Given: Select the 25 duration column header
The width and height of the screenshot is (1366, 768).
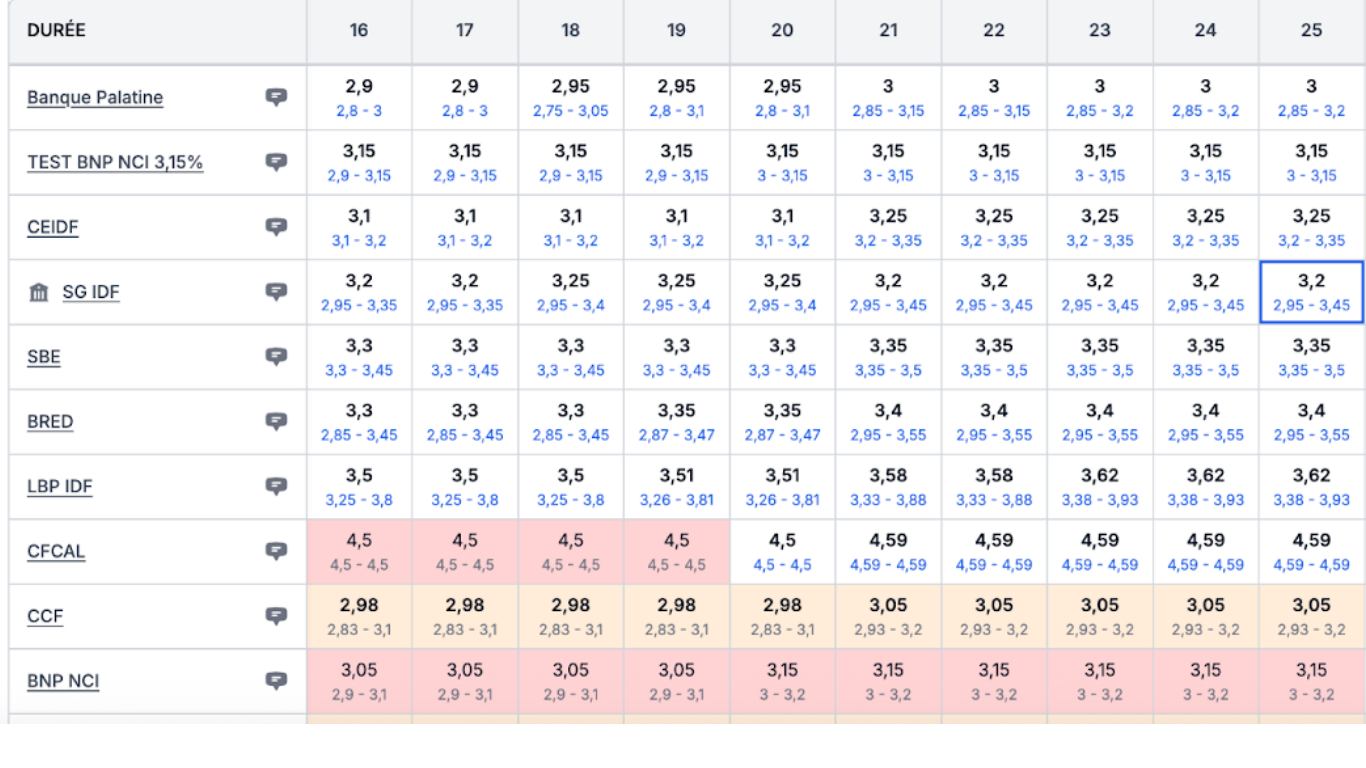Looking at the screenshot, I should coord(1311,30).
